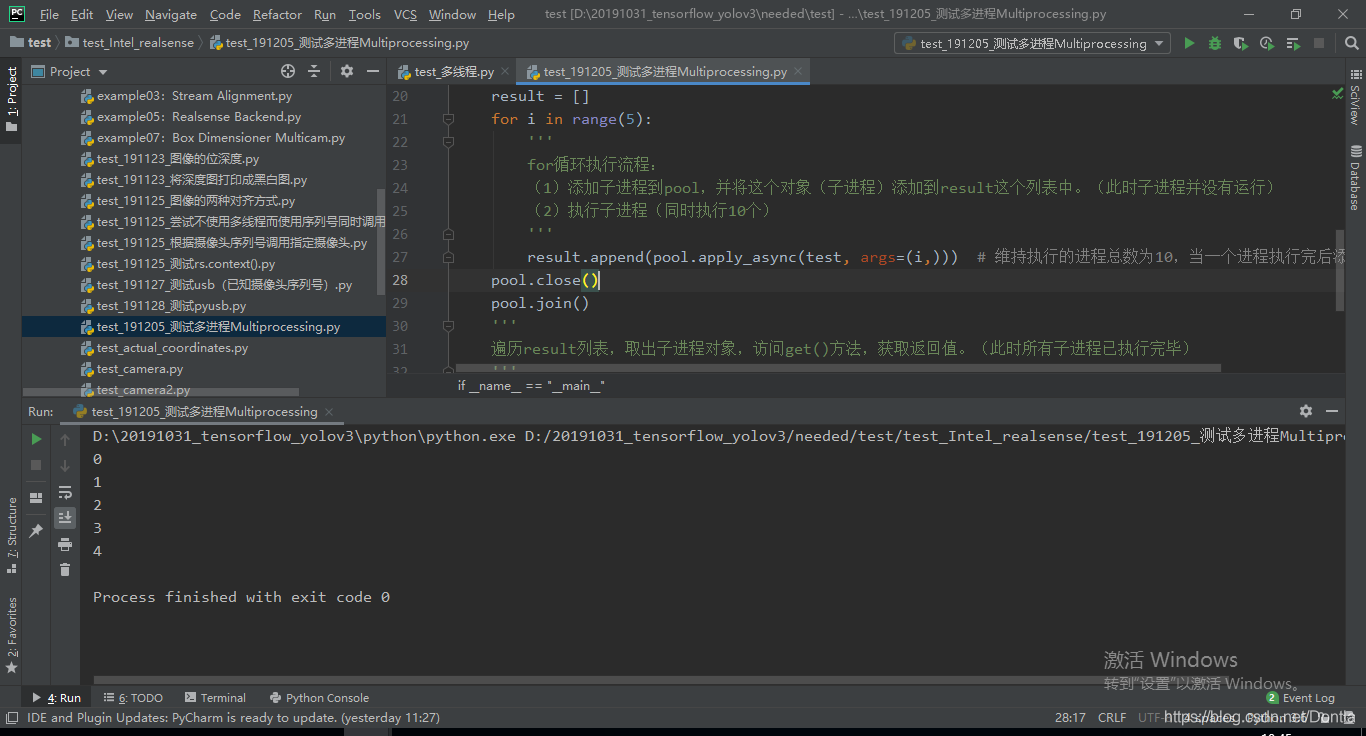The image size is (1366, 736).
Task: Toggle scroll to end in console
Action: 65,518
